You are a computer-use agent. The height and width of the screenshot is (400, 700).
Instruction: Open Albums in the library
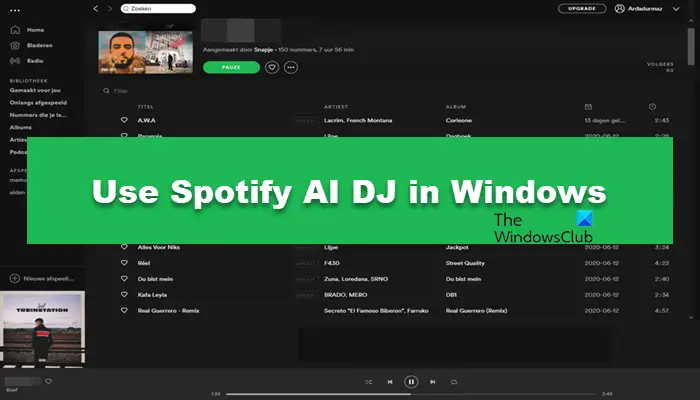tap(21, 127)
